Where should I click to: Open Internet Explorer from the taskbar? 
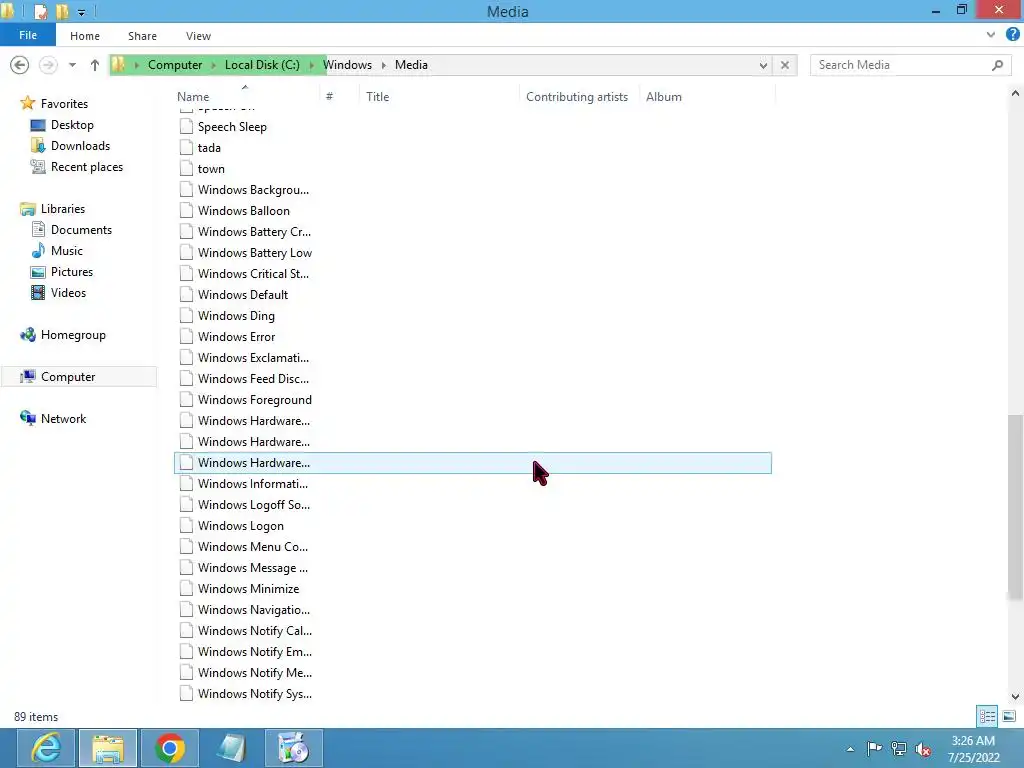[x=46, y=748]
